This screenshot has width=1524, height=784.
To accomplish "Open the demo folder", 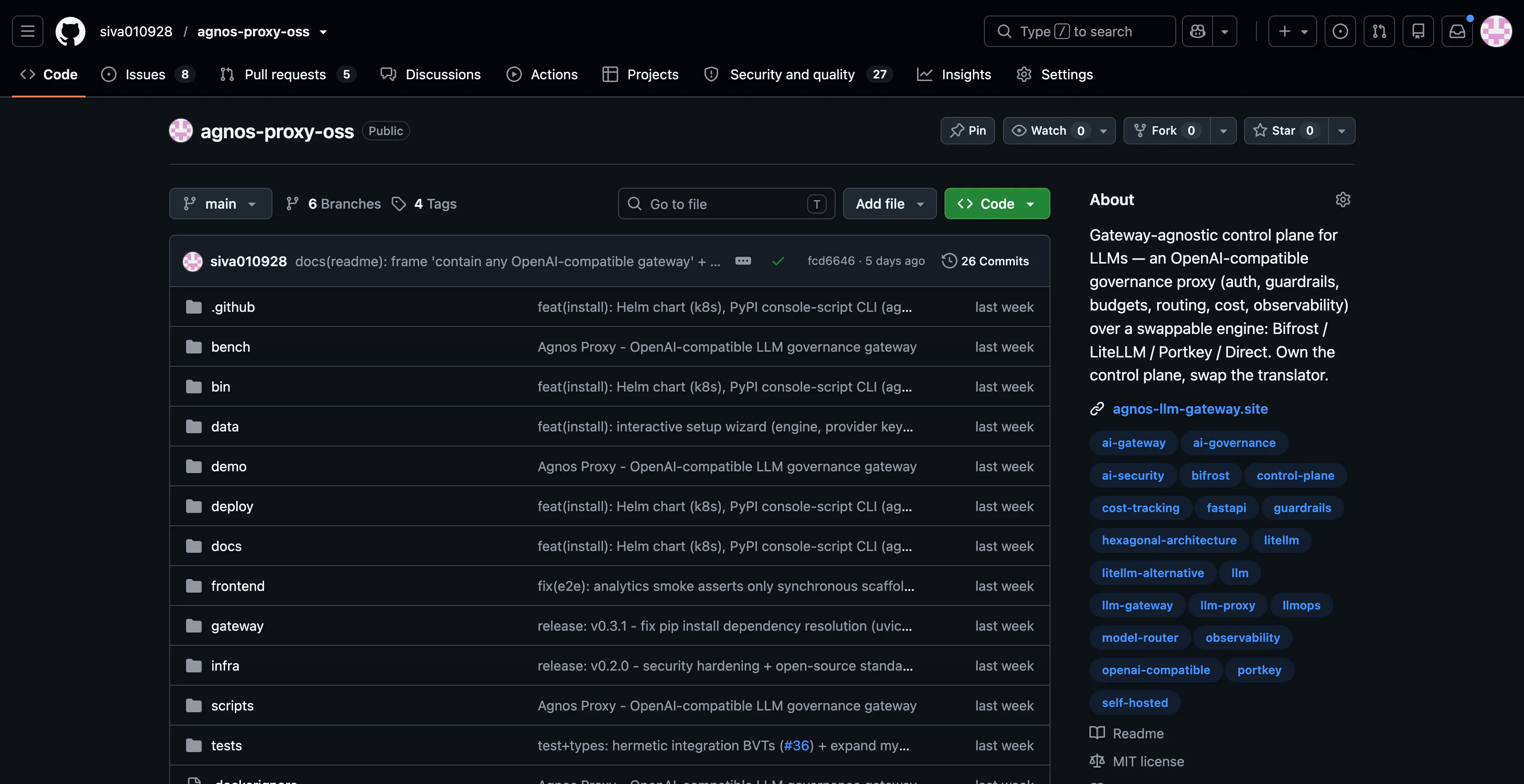I will tap(229, 466).
